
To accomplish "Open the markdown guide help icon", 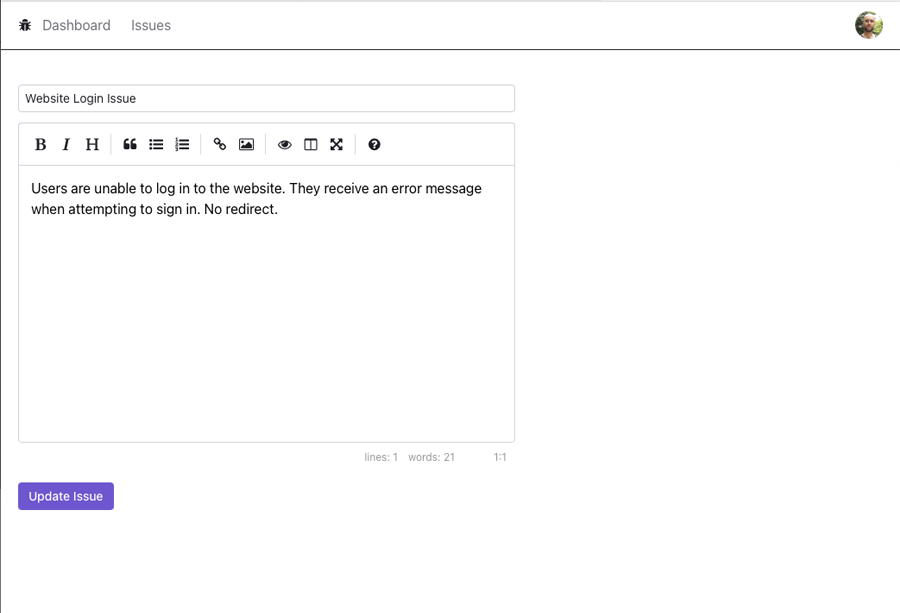I will coord(374,145).
